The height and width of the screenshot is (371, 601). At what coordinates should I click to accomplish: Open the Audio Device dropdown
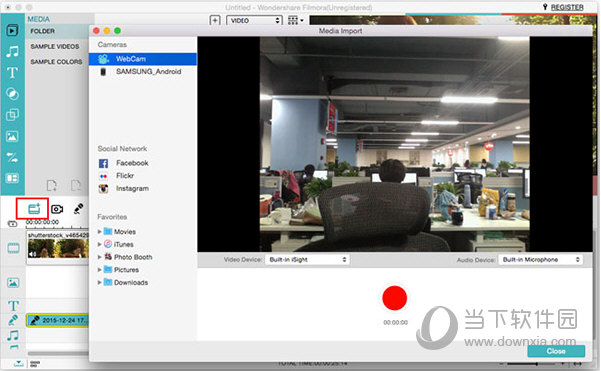(540, 259)
